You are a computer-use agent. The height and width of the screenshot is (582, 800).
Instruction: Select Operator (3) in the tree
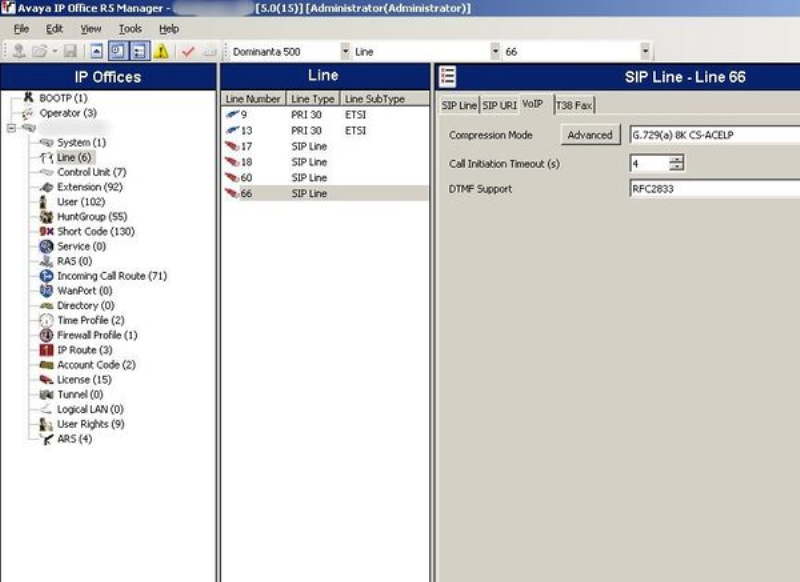pyautogui.click(x=68, y=113)
